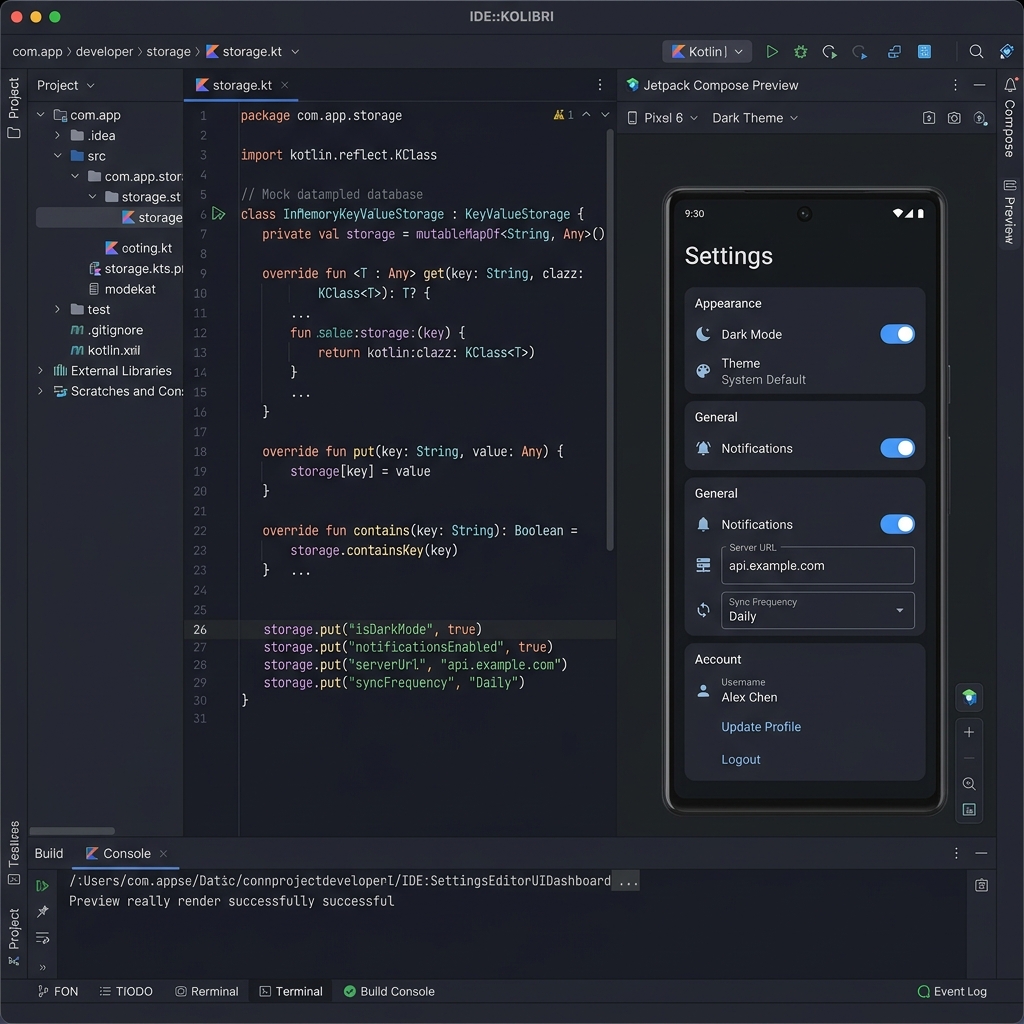Open breadcrumb storage.kt dropdown chevron

pyautogui.click(x=295, y=52)
